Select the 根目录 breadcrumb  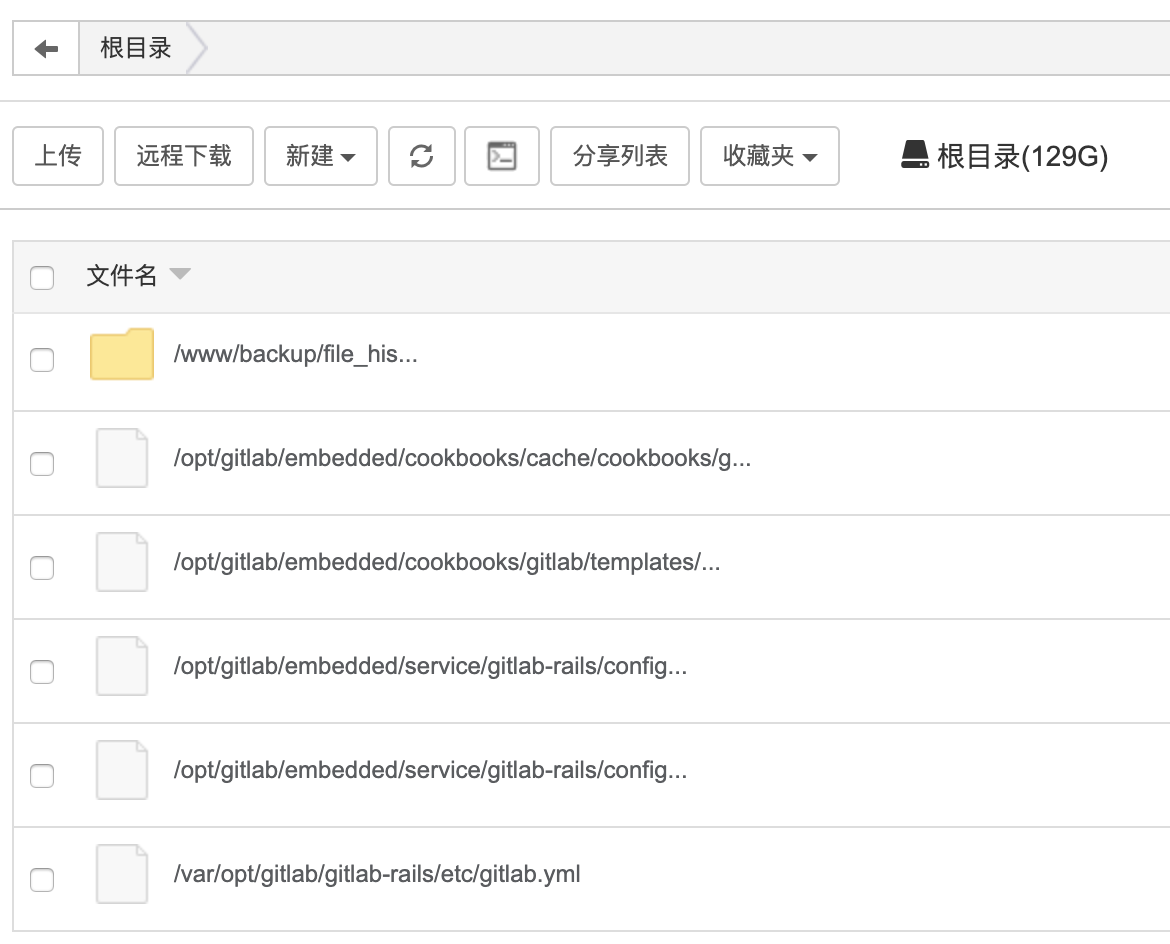click(136, 49)
